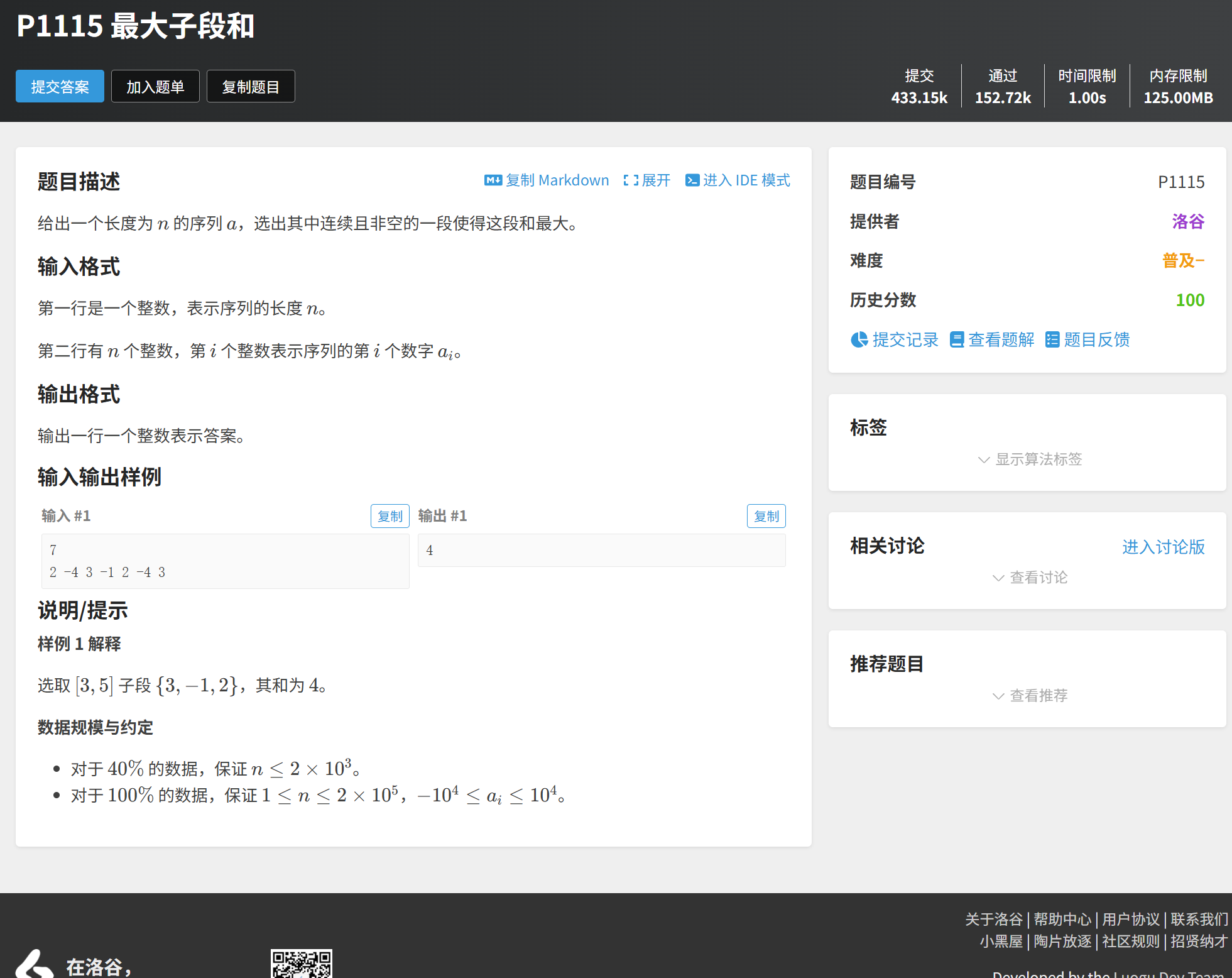Click the expand (展开) brackets icon
This screenshot has height=978, width=1232.
[630, 180]
